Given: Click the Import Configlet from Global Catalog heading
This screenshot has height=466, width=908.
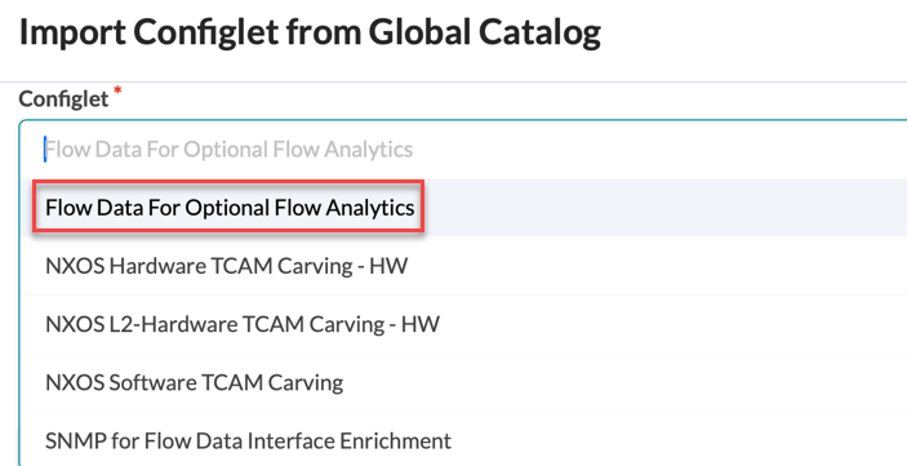Looking at the screenshot, I should point(310,33).
